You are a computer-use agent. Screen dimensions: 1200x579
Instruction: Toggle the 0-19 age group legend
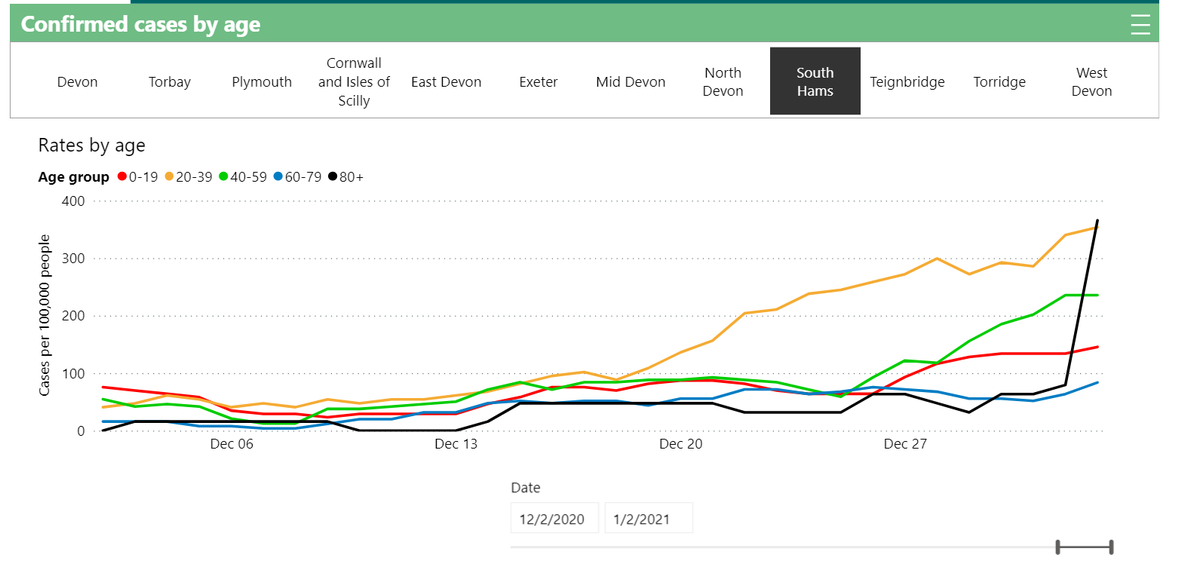click(x=137, y=177)
